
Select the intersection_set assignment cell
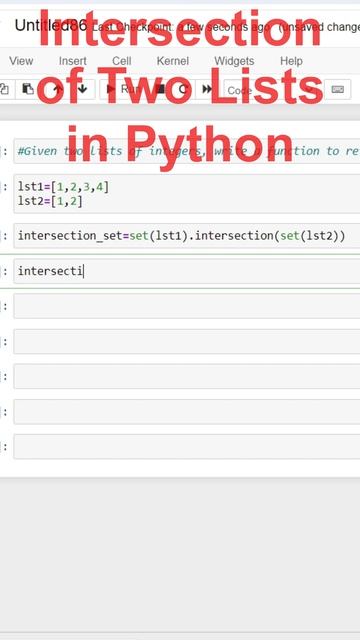tap(187, 236)
